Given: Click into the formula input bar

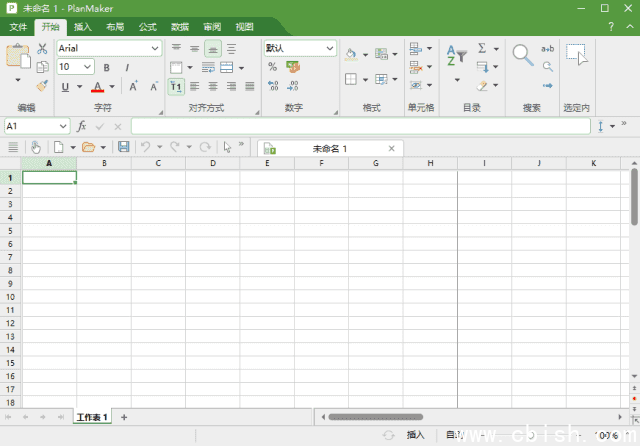Looking at the screenshot, I should (361, 126).
